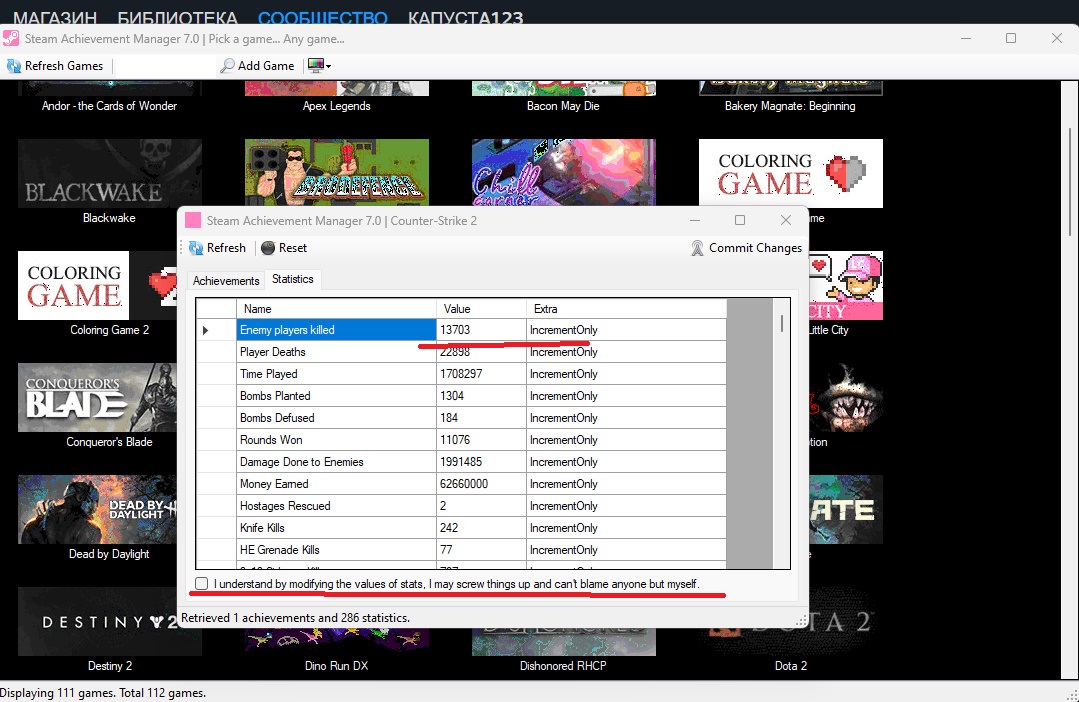Open the Dead by Daylight thumbnail
The width and height of the screenshot is (1079, 702).
tap(98, 509)
